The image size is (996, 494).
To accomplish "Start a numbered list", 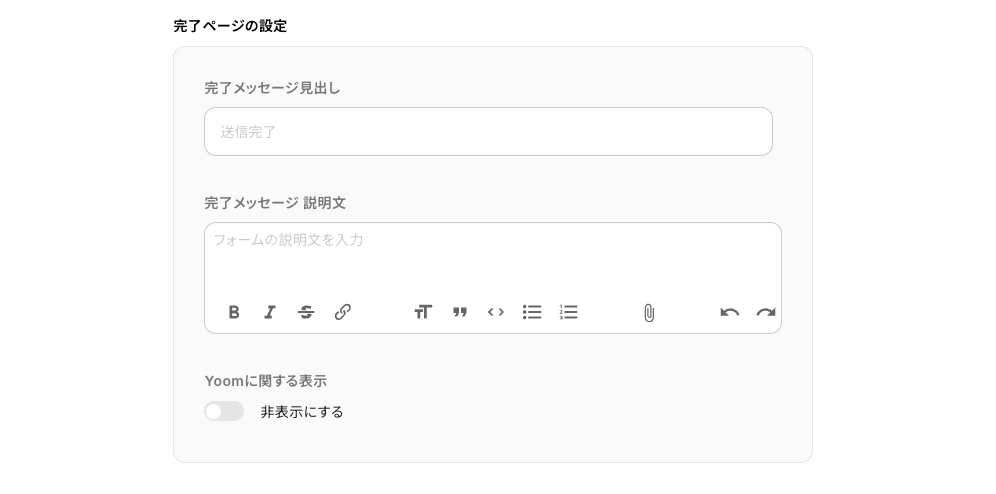I will [x=569, y=312].
